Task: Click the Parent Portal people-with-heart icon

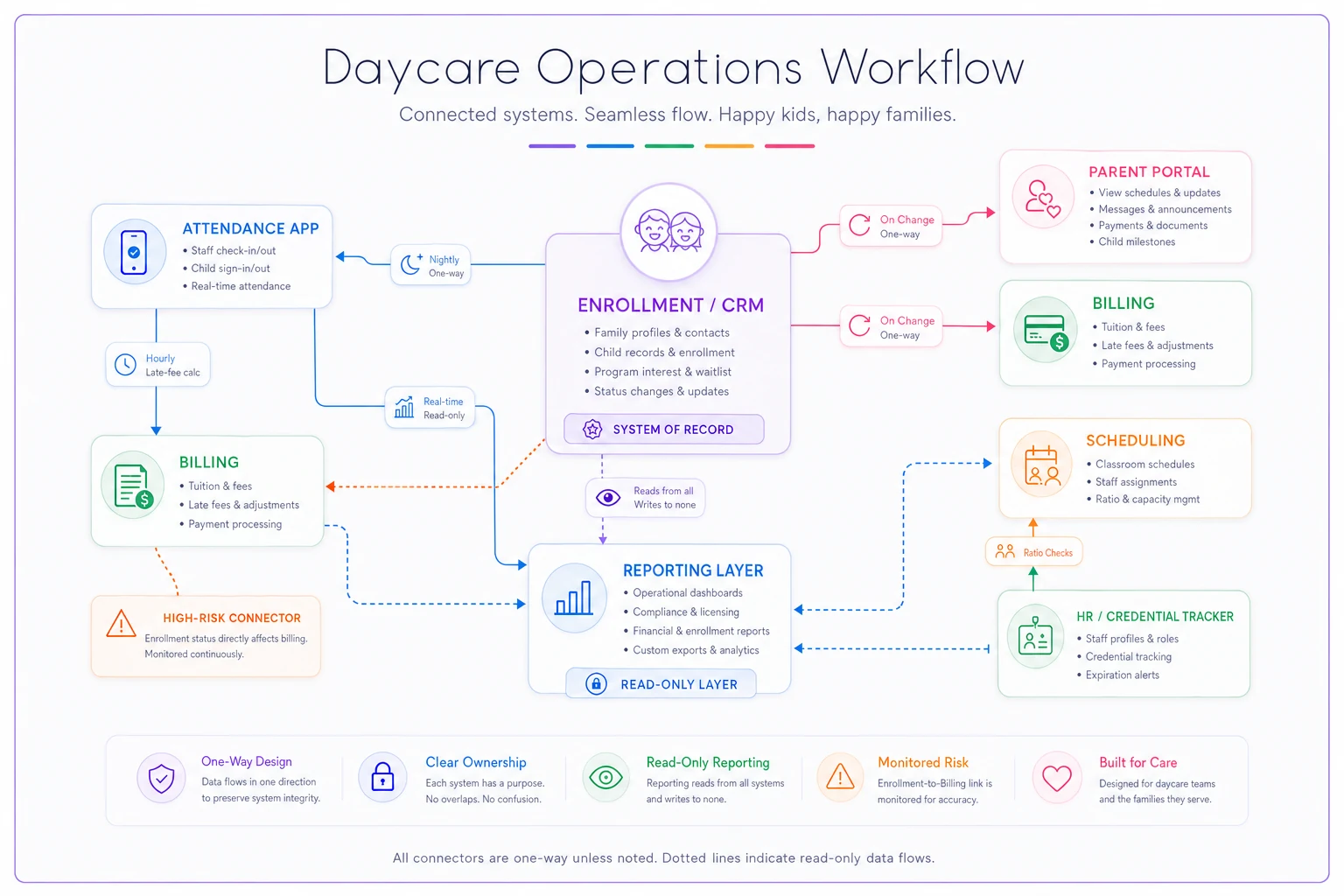Action: pyautogui.click(x=1042, y=198)
